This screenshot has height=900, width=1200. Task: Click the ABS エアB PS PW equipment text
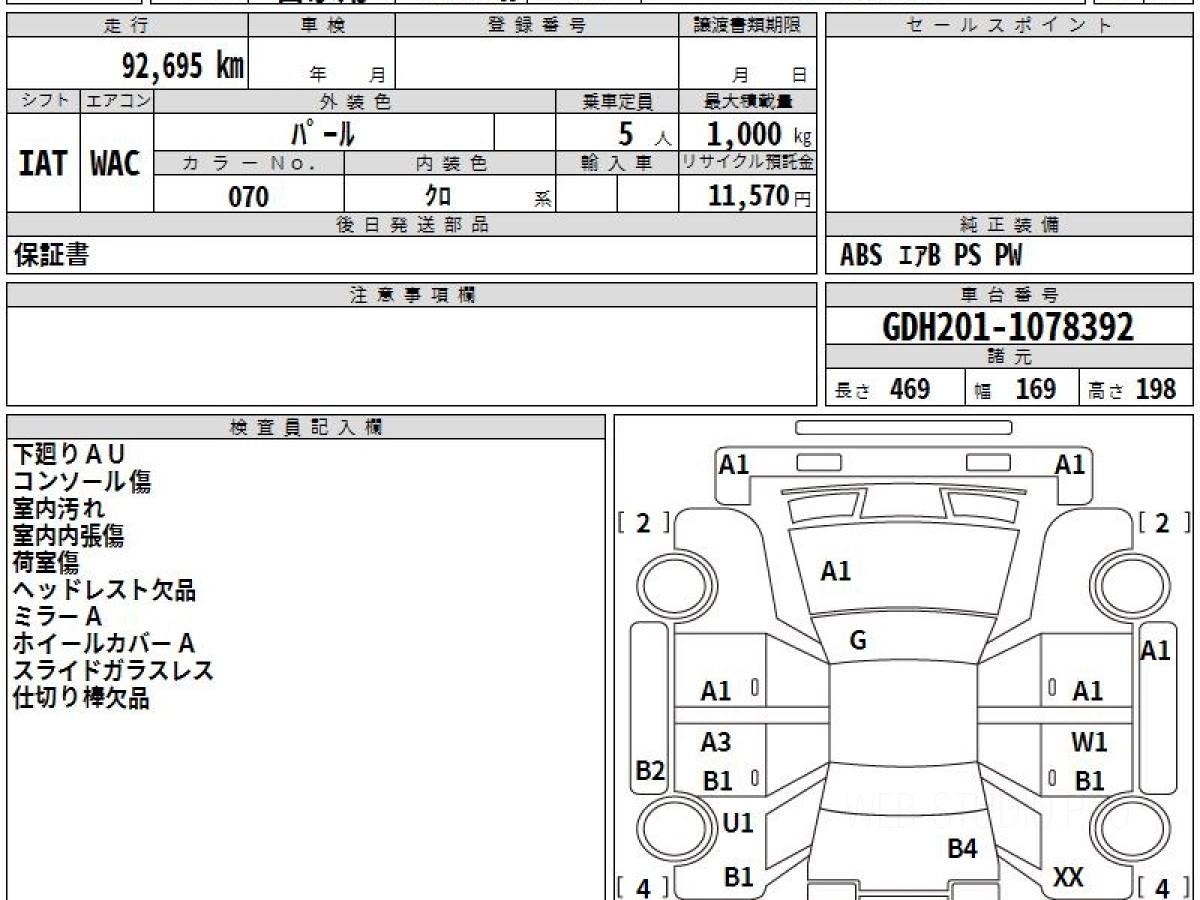click(931, 256)
